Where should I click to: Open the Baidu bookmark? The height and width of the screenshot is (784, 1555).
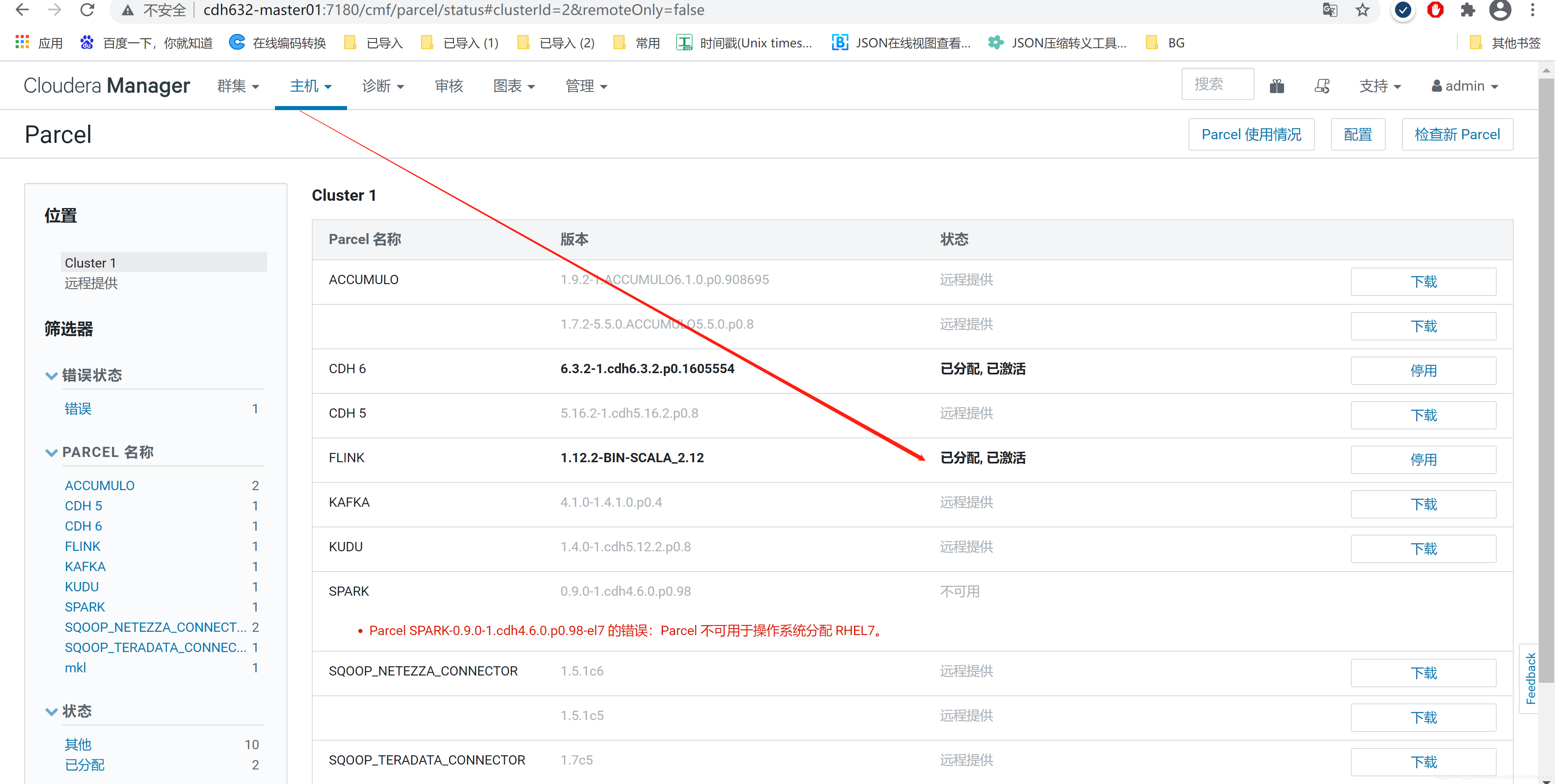tap(146, 43)
